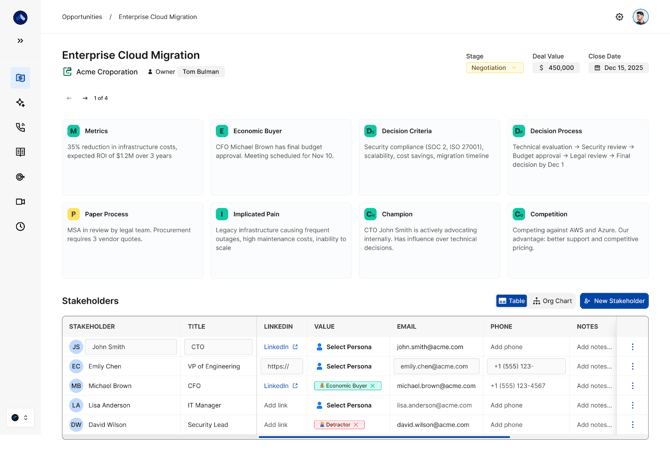Remove the Economic Buyer tag
This screenshot has width=670, height=454.
373,385
